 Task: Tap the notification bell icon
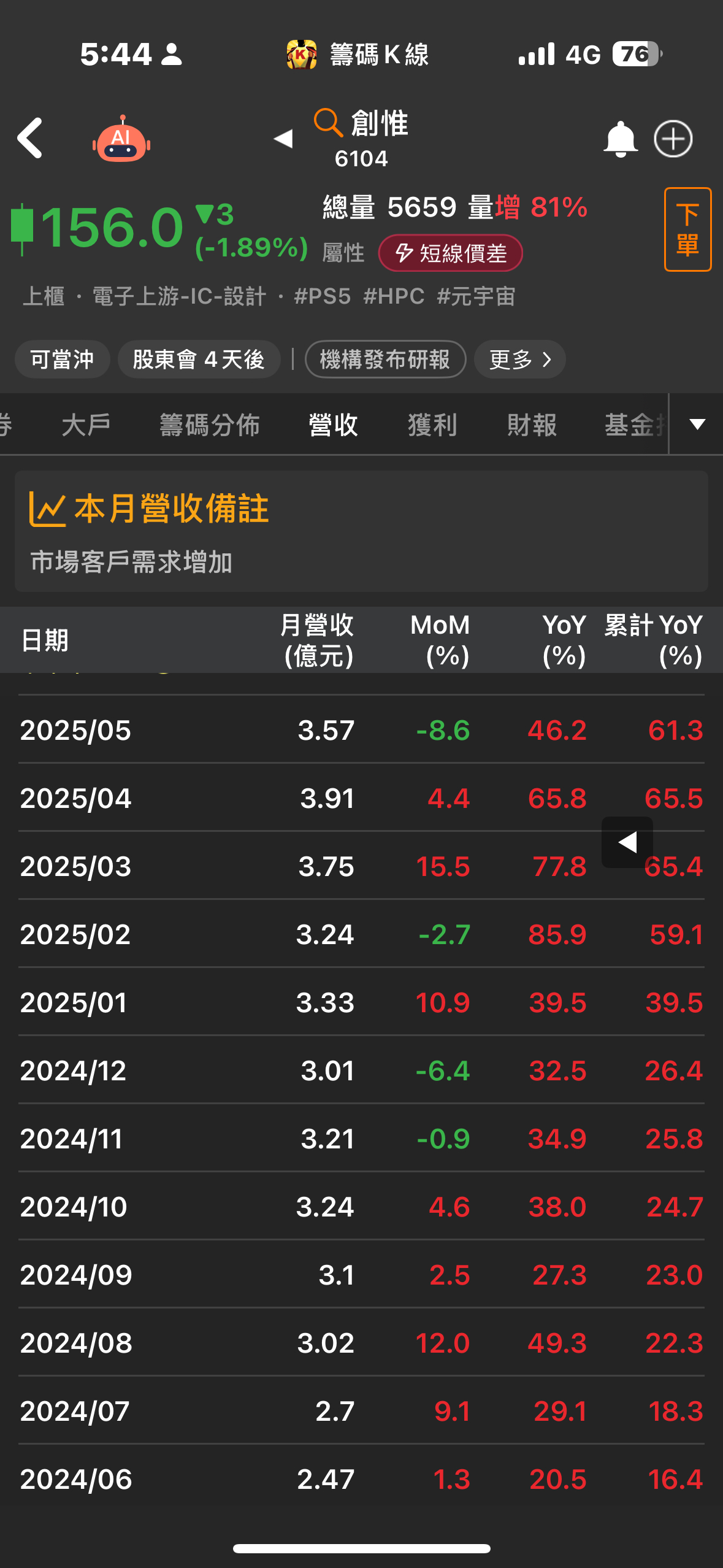click(x=621, y=139)
